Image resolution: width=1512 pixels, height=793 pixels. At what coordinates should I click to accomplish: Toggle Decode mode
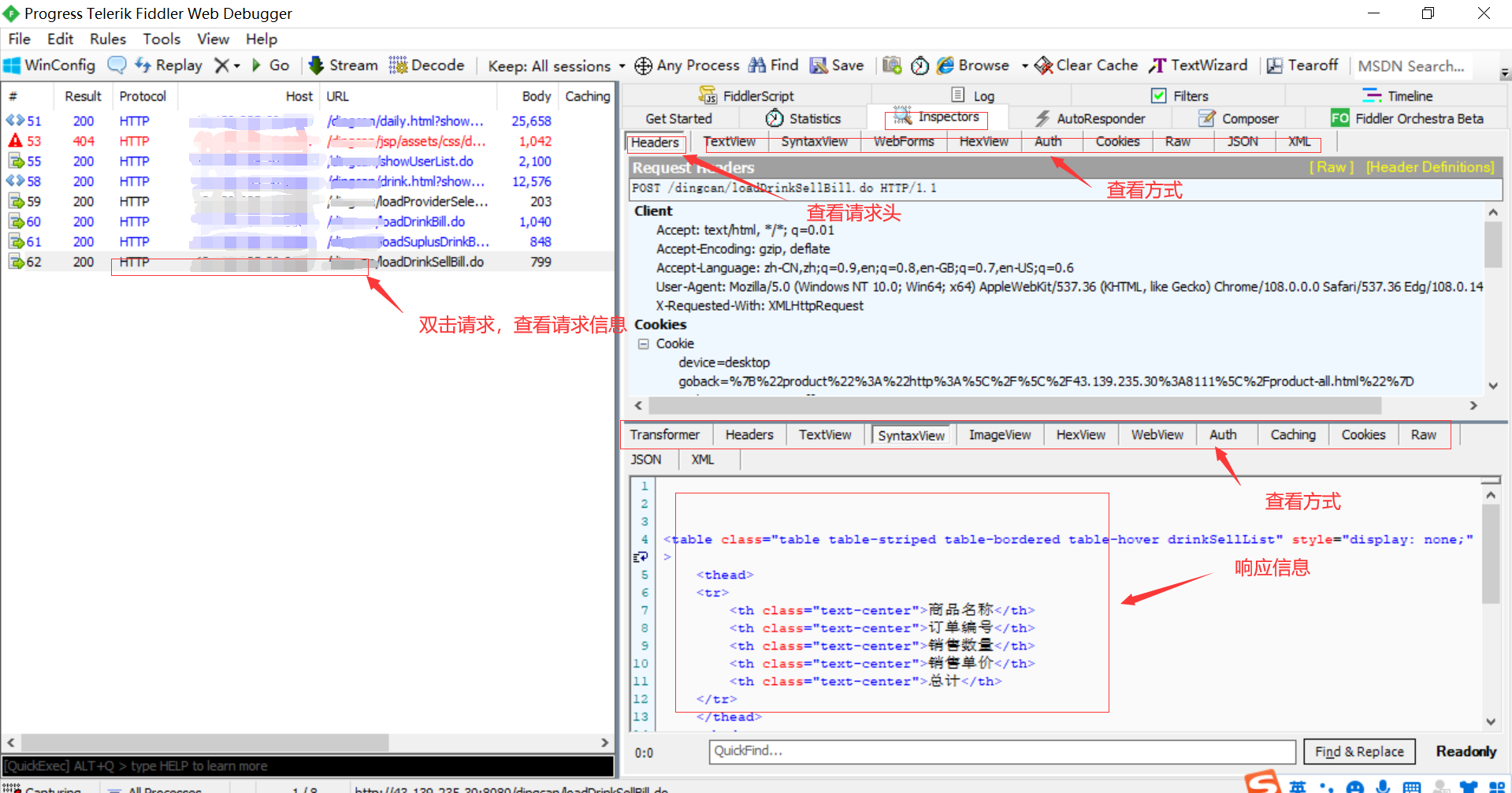point(426,65)
